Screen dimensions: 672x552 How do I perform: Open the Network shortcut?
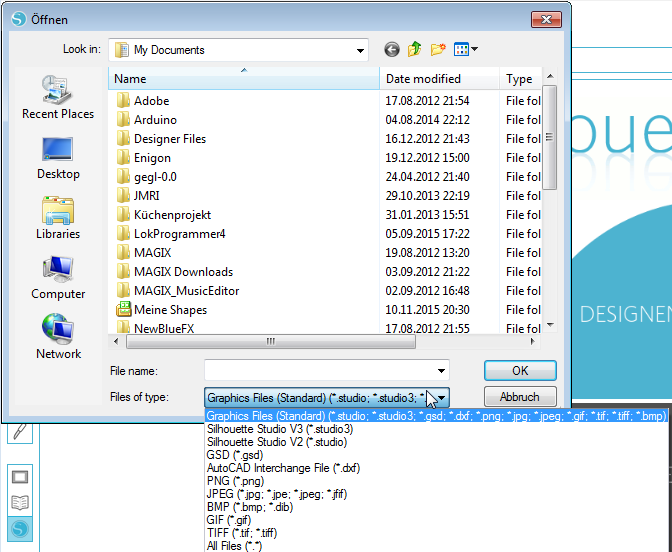click(x=58, y=337)
